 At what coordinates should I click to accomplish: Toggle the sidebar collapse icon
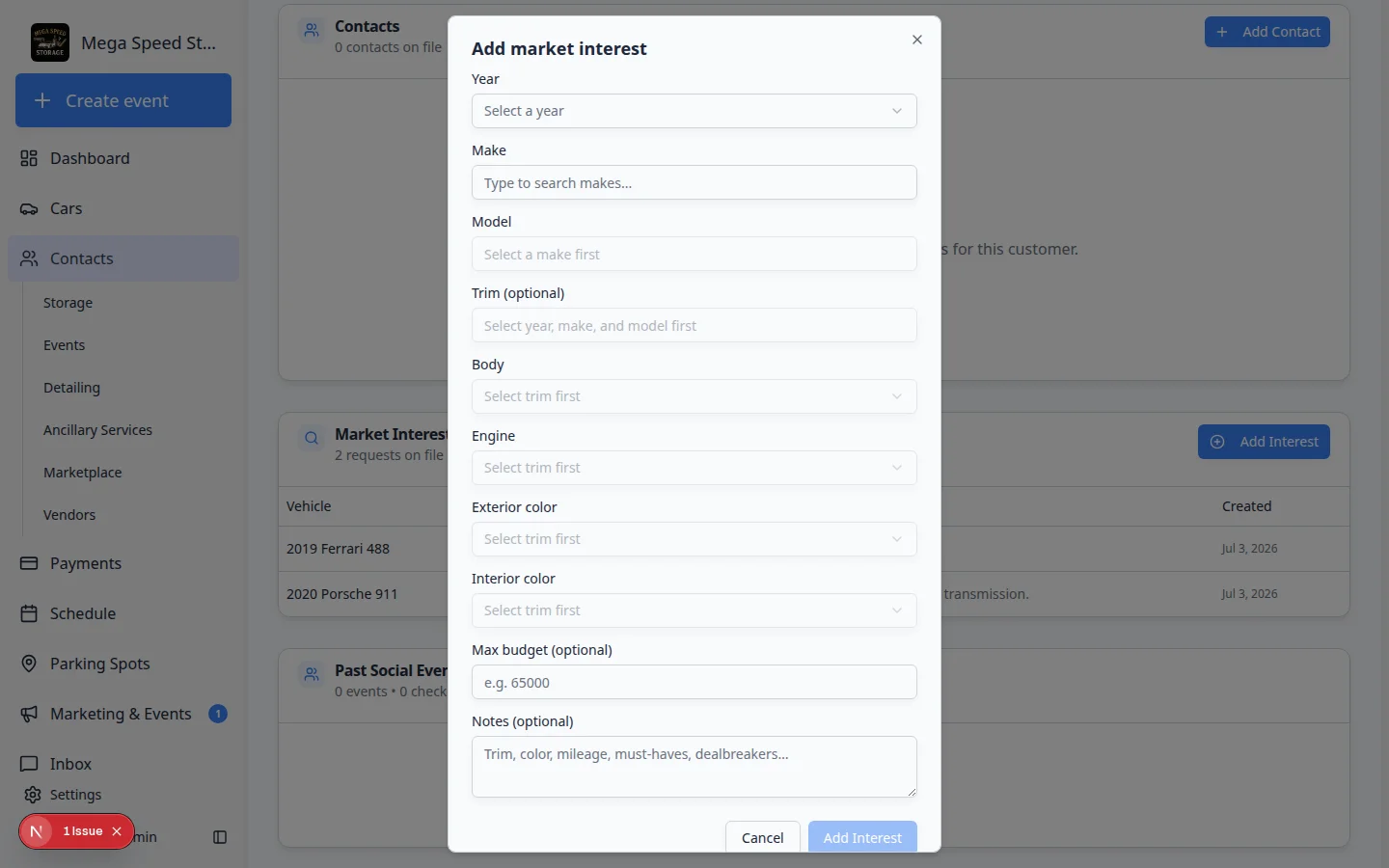point(220,837)
